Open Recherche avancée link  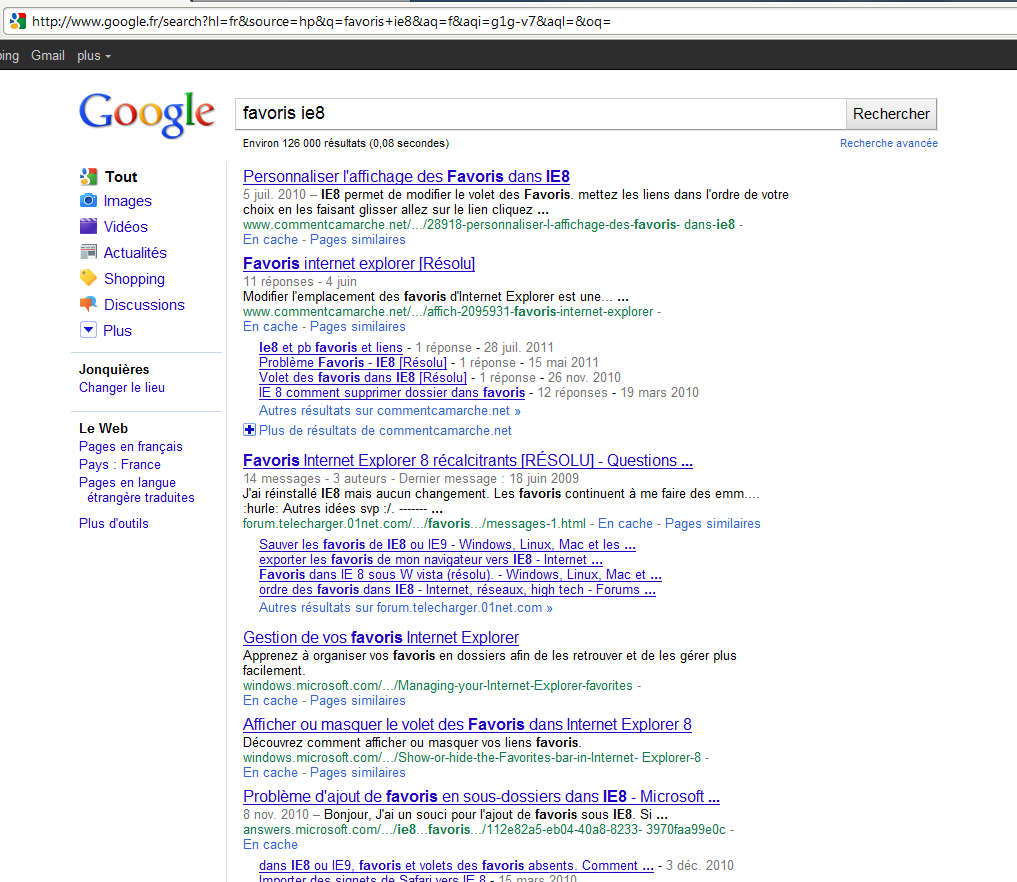tap(889, 143)
